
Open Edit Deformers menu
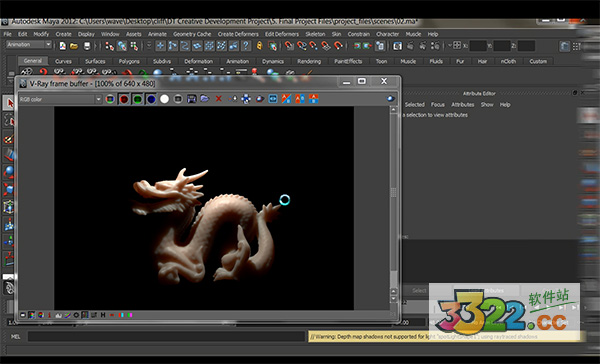(x=282, y=34)
